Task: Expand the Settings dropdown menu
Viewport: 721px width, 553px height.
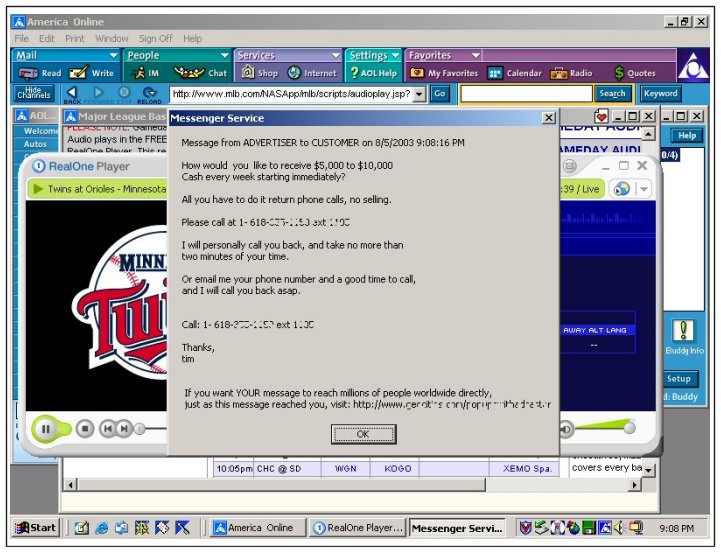Action: coord(396,56)
